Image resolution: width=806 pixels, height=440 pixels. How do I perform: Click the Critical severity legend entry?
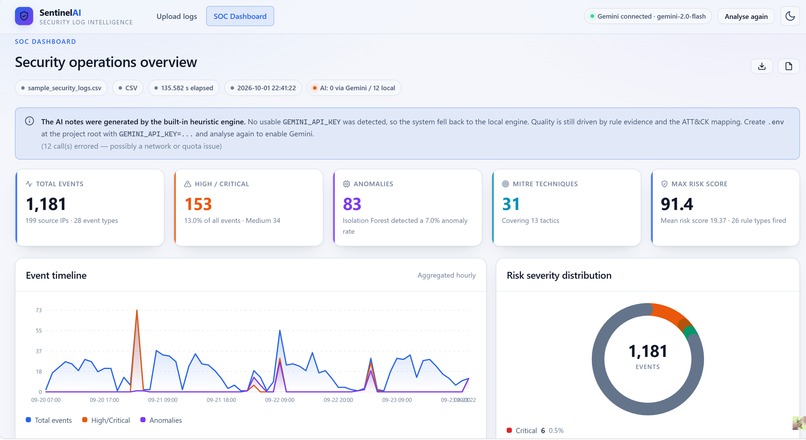point(535,430)
